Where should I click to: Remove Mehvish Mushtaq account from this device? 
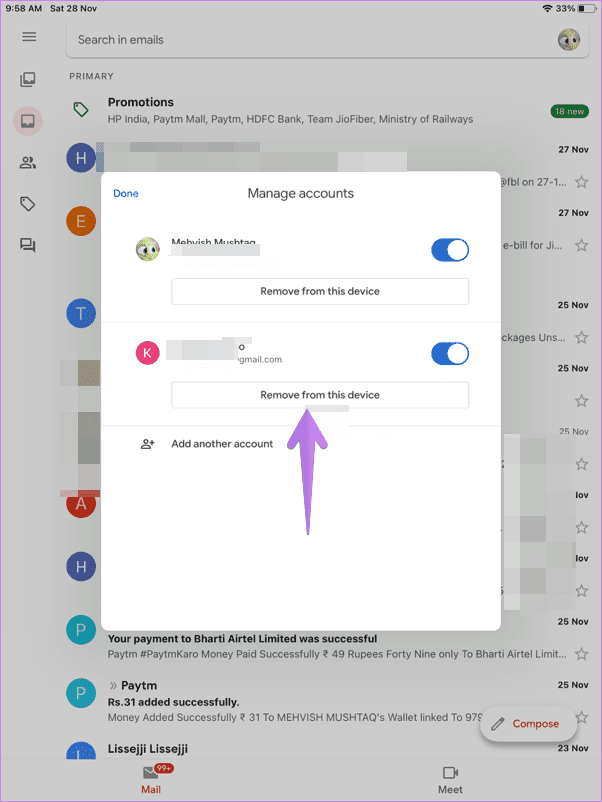click(320, 292)
